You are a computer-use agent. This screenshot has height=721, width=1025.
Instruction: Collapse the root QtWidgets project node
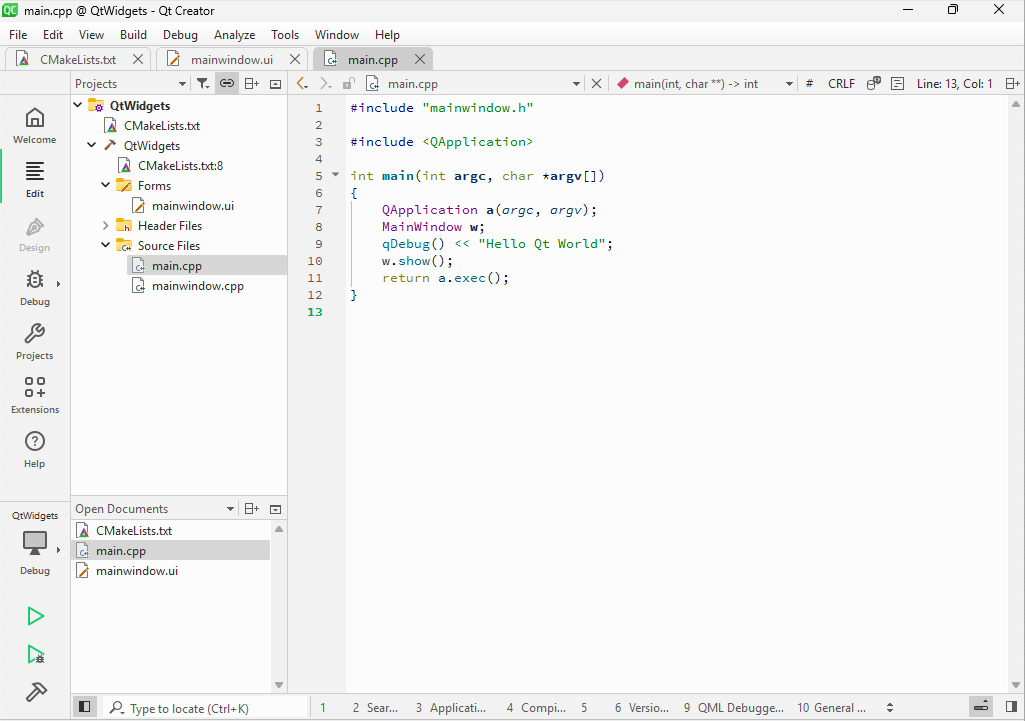pos(78,105)
